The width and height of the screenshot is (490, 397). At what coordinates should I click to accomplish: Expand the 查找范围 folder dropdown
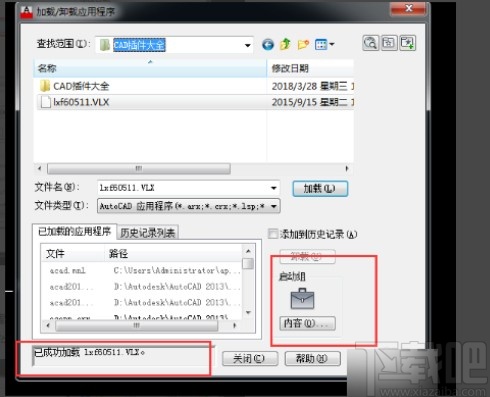pyautogui.click(x=247, y=45)
